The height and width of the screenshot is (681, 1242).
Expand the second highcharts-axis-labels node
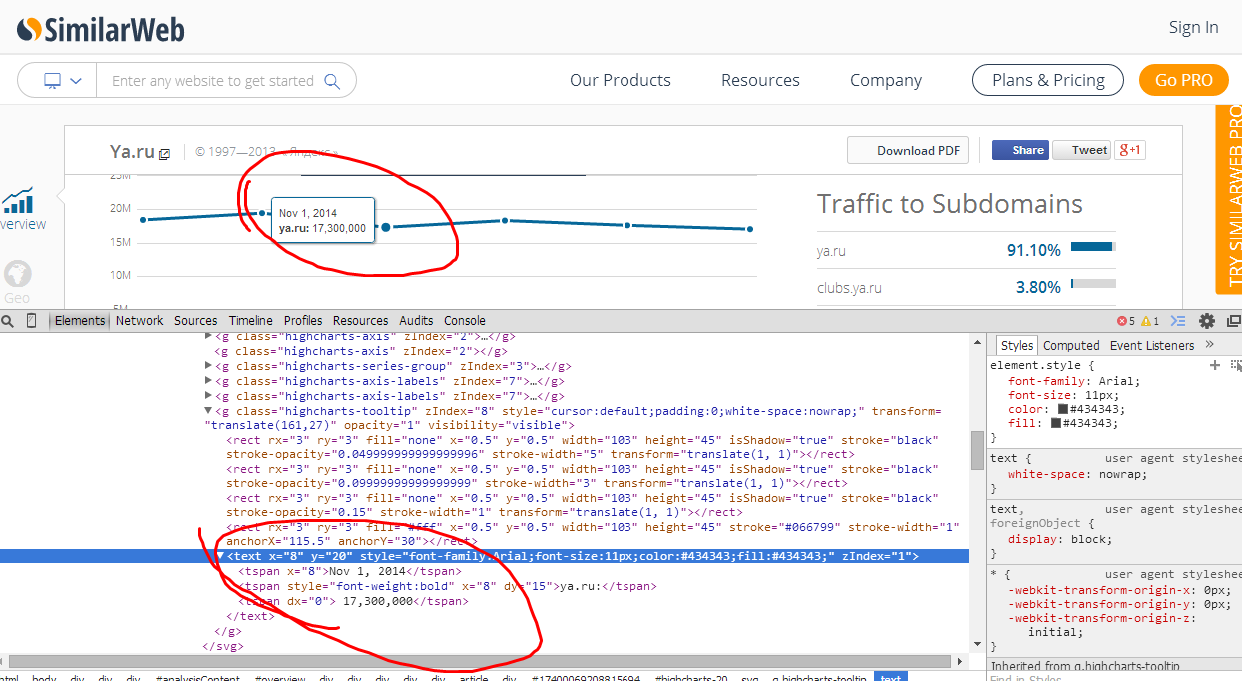click(209, 396)
